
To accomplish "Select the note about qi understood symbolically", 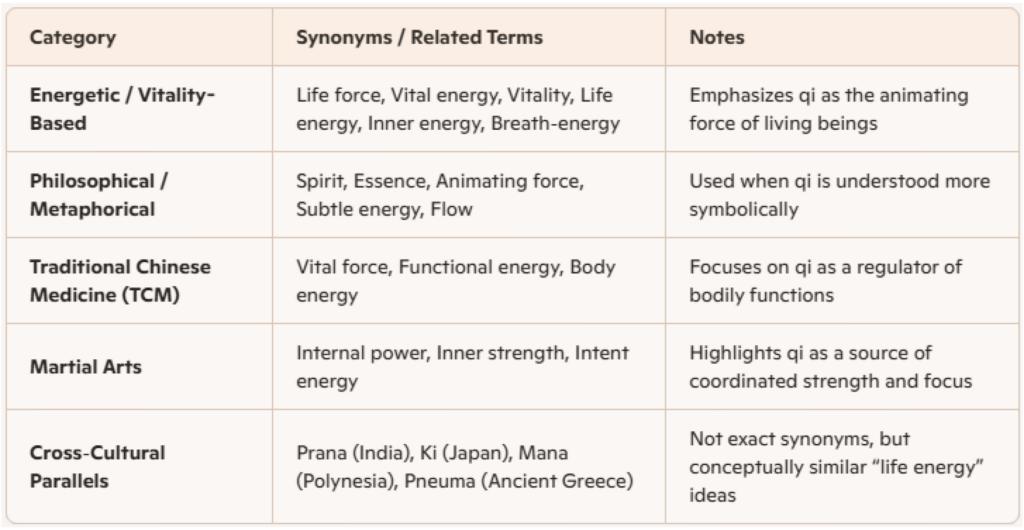I will [839, 195].
